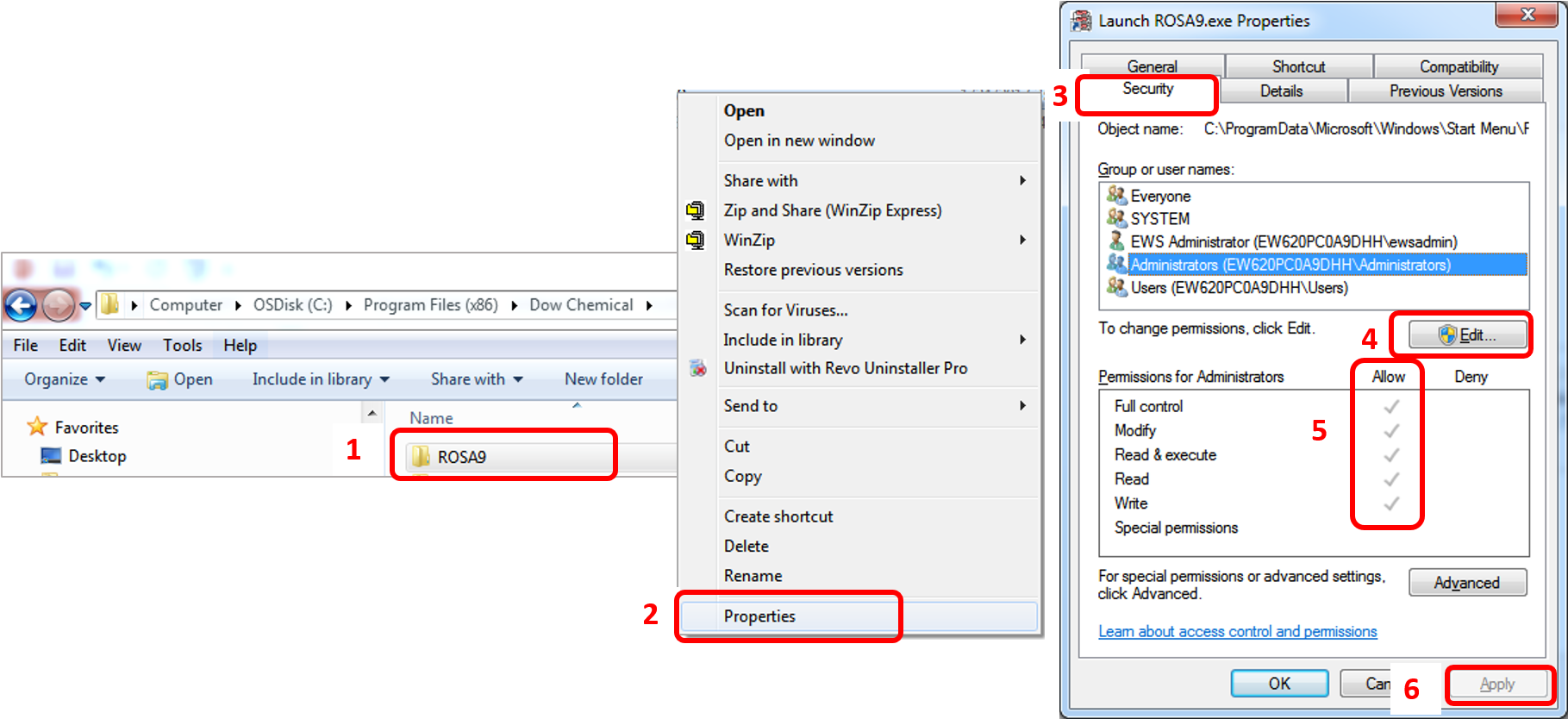Click the Back navigation arrow in Explorer
This screenshot has height=719, width=1568.
point(21,305)
